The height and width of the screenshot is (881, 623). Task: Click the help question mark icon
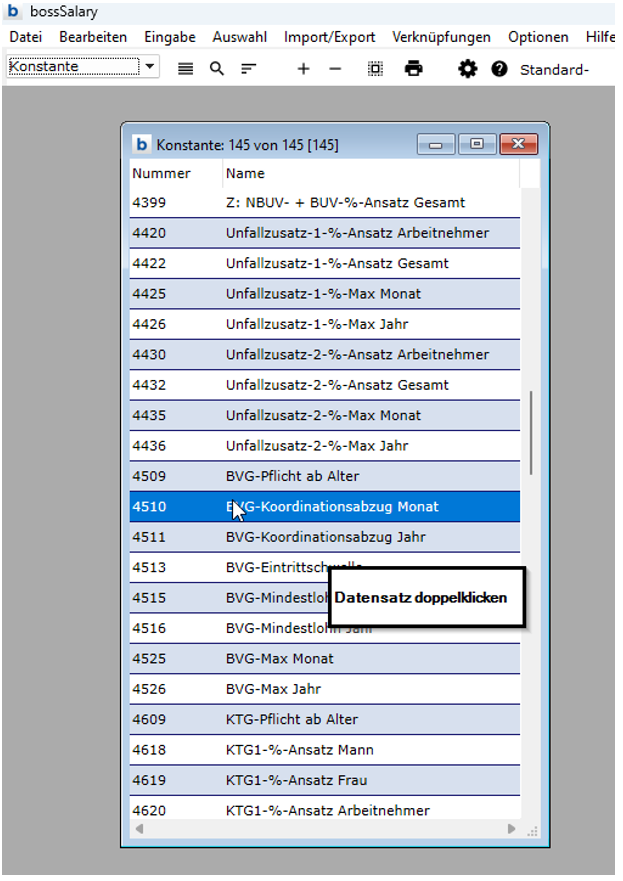[499, 69]
